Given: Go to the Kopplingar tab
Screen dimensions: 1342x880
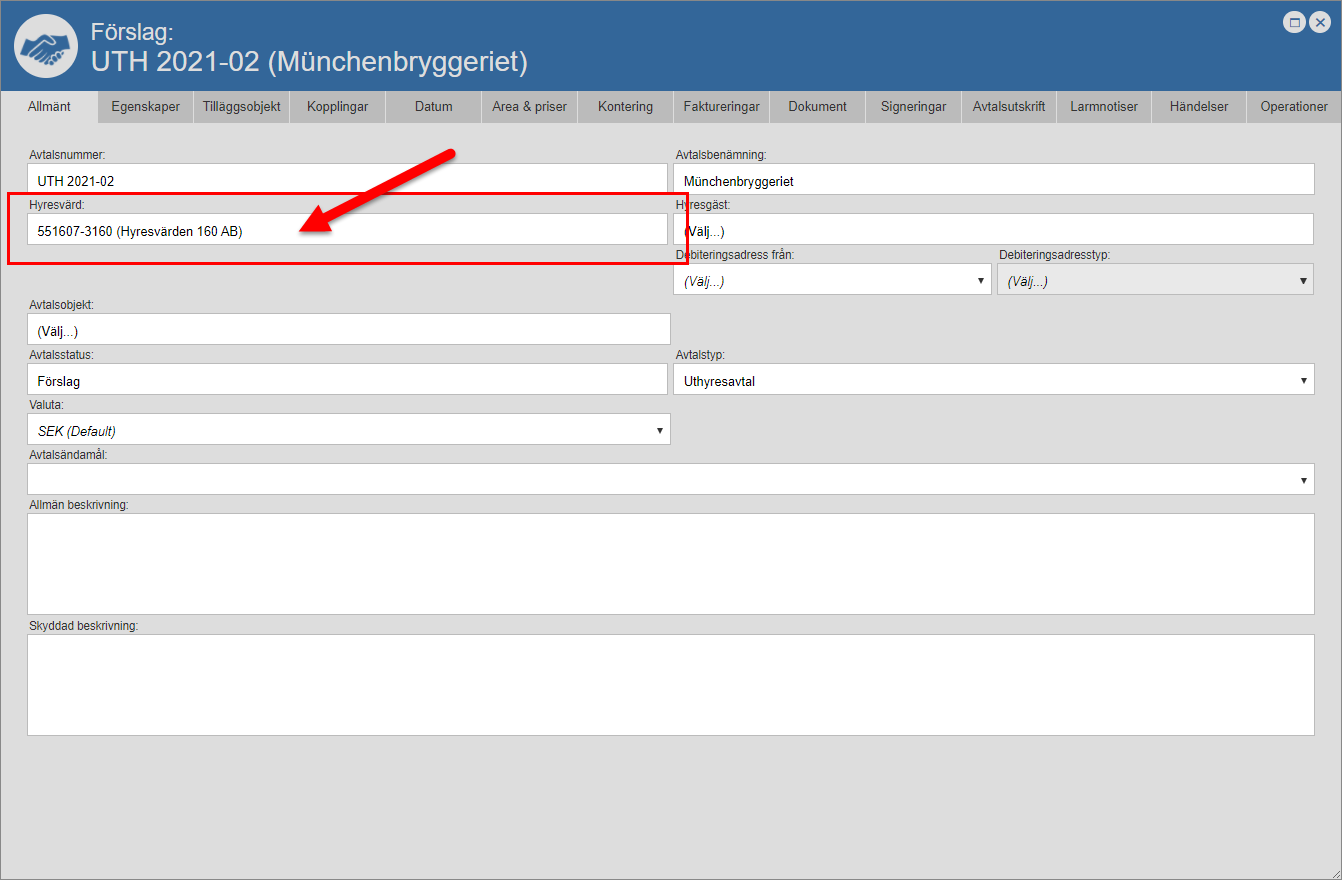Looking at the screenshot, I should tap(338, 107).
